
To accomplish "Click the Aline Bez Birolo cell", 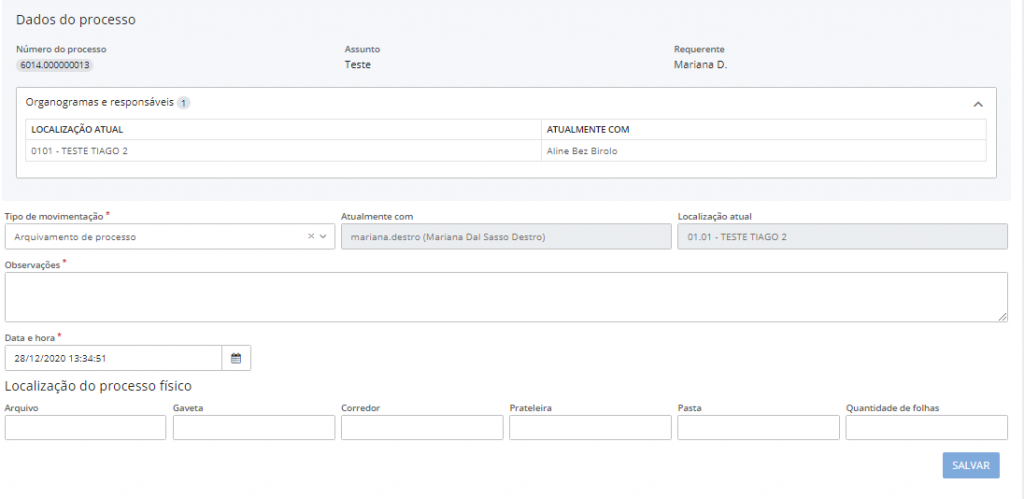I will pyautogui.click(x=582, y=151).
